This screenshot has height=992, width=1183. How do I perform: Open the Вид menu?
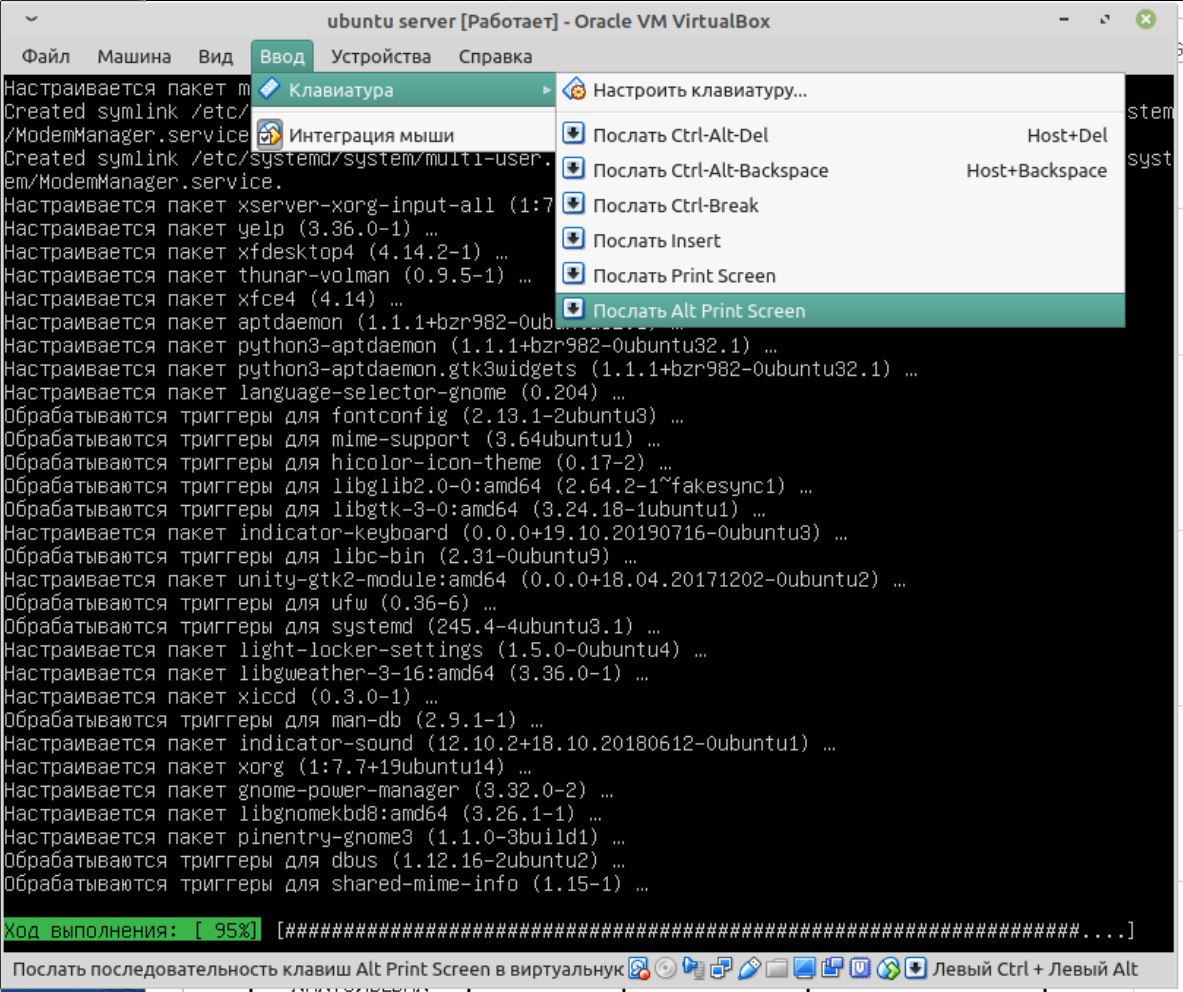[215, 57]
